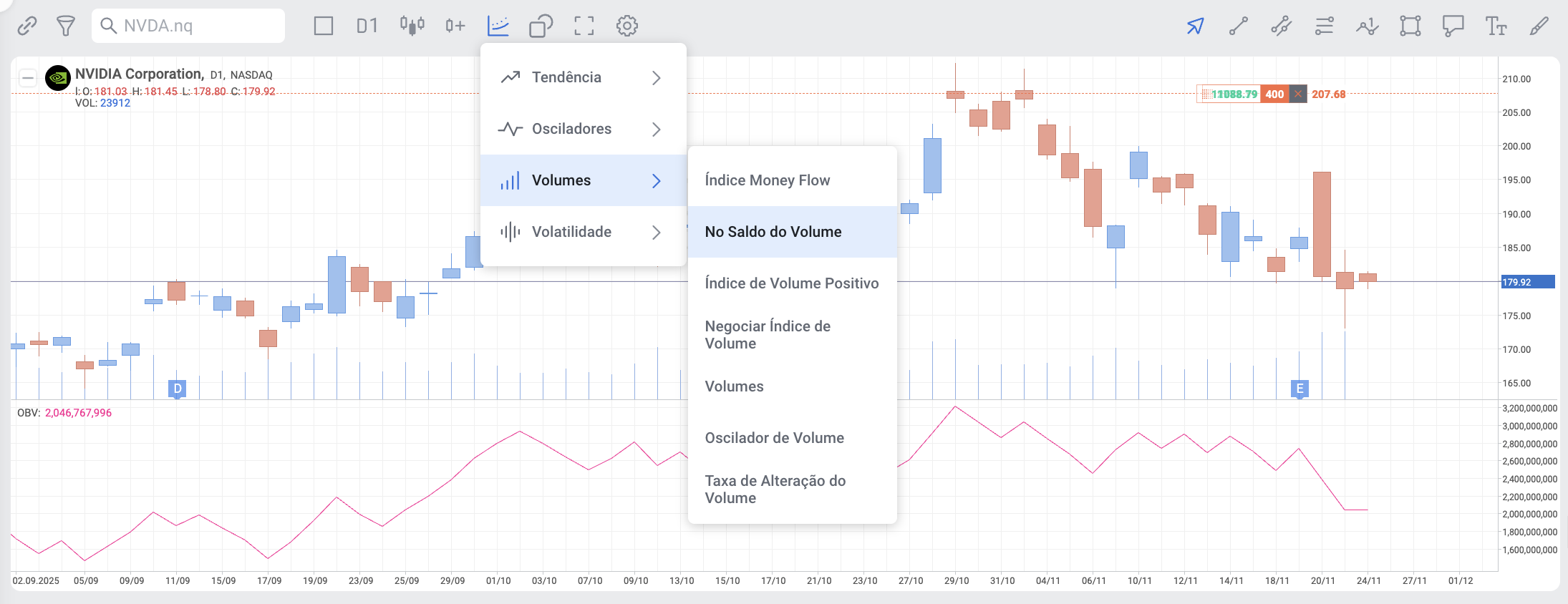This screenshot has width=1568, height=604.
Task: Click the single chart layout square icon
Action: click(324, 26)
